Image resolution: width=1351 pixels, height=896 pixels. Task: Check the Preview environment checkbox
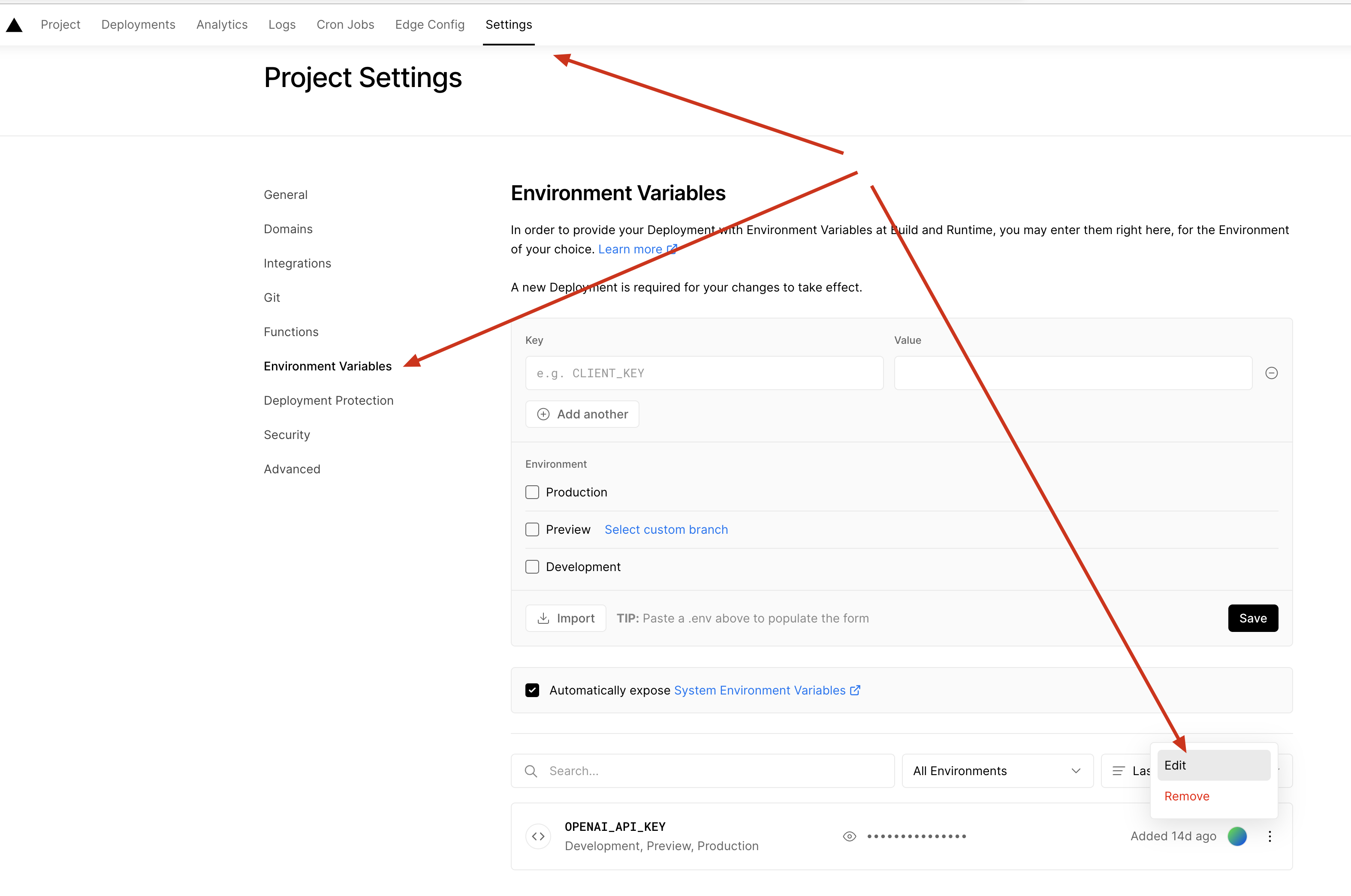pos(532,530)
